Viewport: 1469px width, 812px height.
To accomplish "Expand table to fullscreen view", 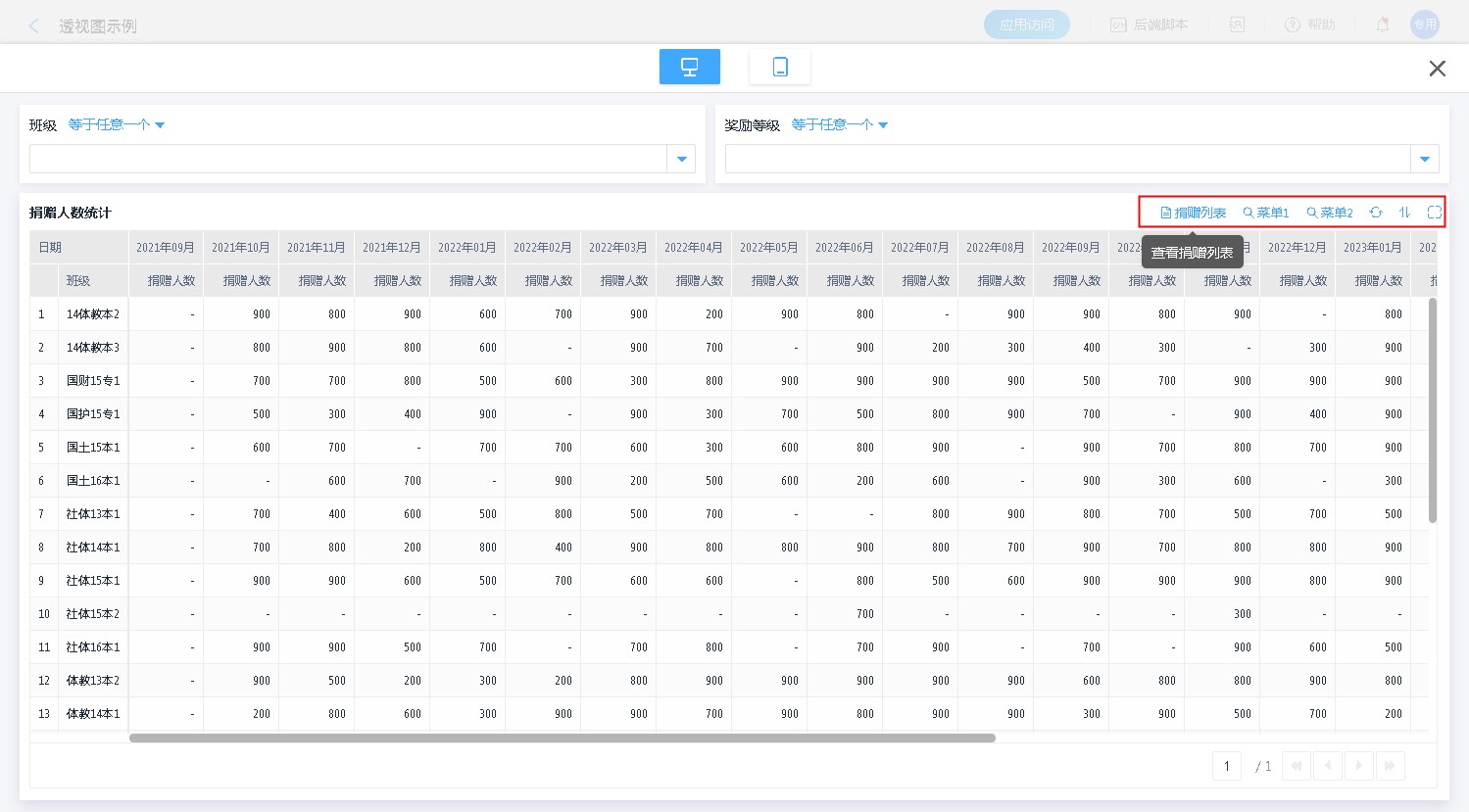I will pos(1434,213).
